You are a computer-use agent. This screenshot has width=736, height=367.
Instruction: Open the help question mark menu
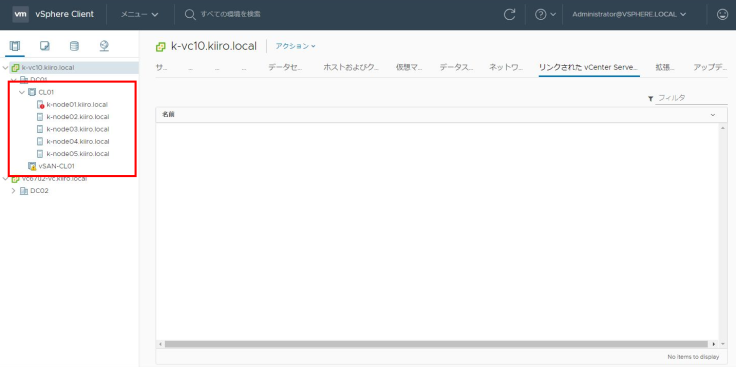pyautogui.click(x=545, y=14)
